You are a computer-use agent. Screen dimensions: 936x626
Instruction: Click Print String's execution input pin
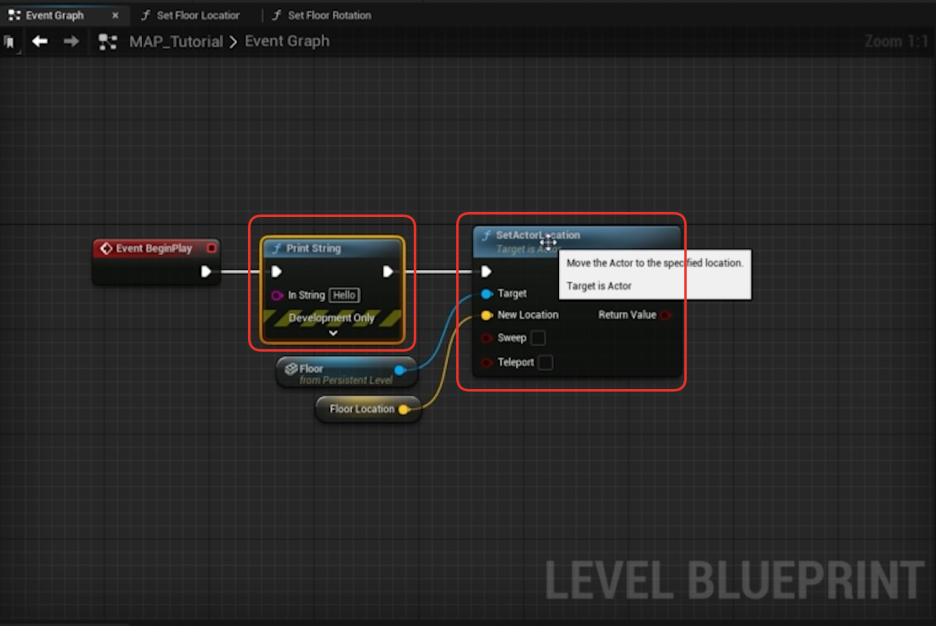(276, 272)
